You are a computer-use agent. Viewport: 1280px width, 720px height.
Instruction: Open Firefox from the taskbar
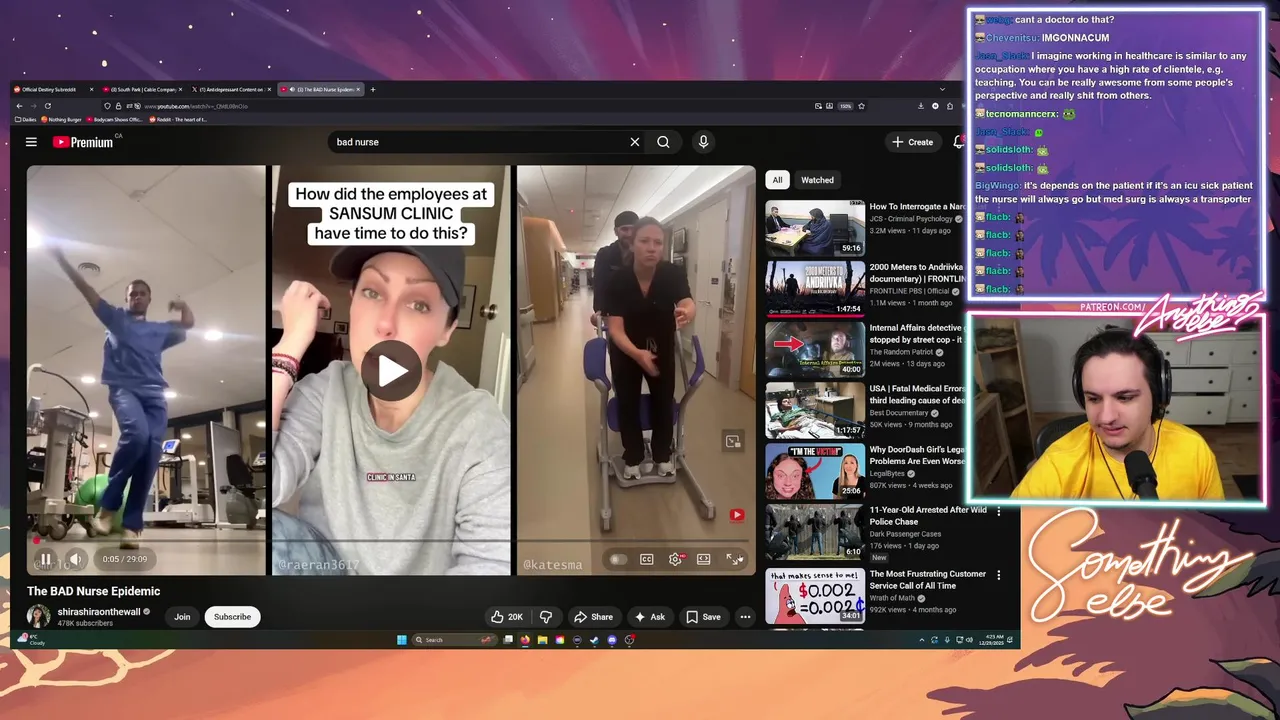(x=524, y=640)
